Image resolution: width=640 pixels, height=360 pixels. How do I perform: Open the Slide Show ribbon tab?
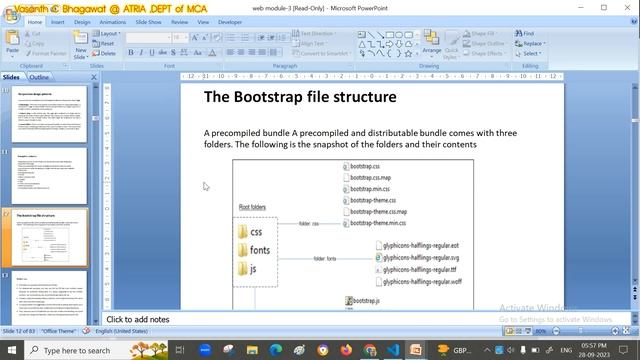coord(149,22)
